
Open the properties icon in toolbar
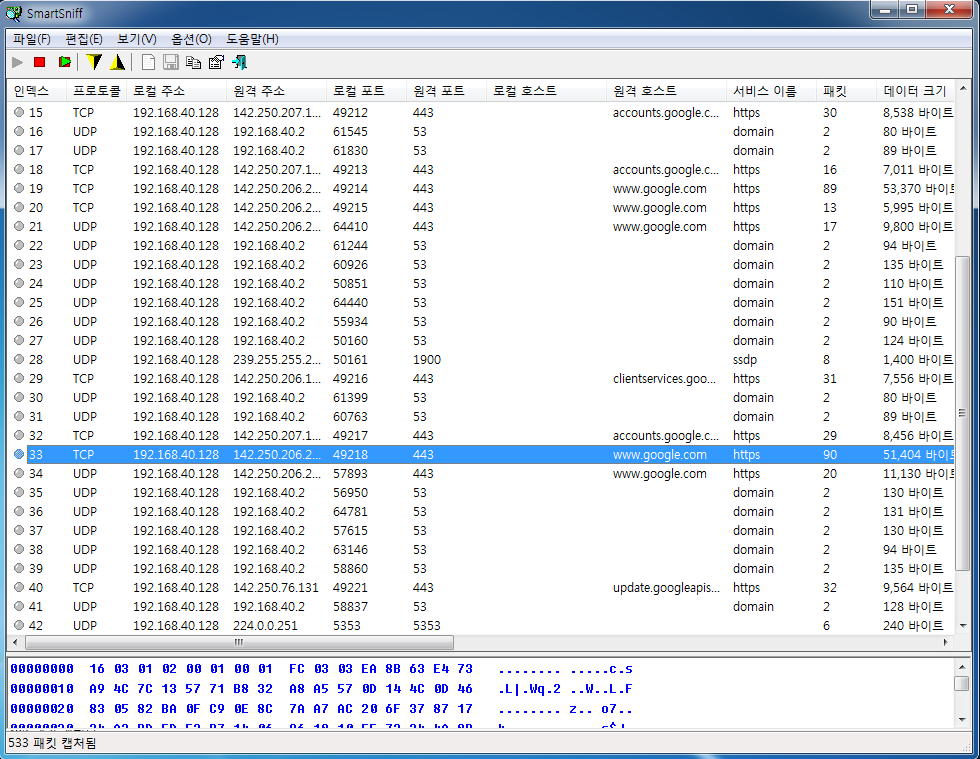(216, 63)
